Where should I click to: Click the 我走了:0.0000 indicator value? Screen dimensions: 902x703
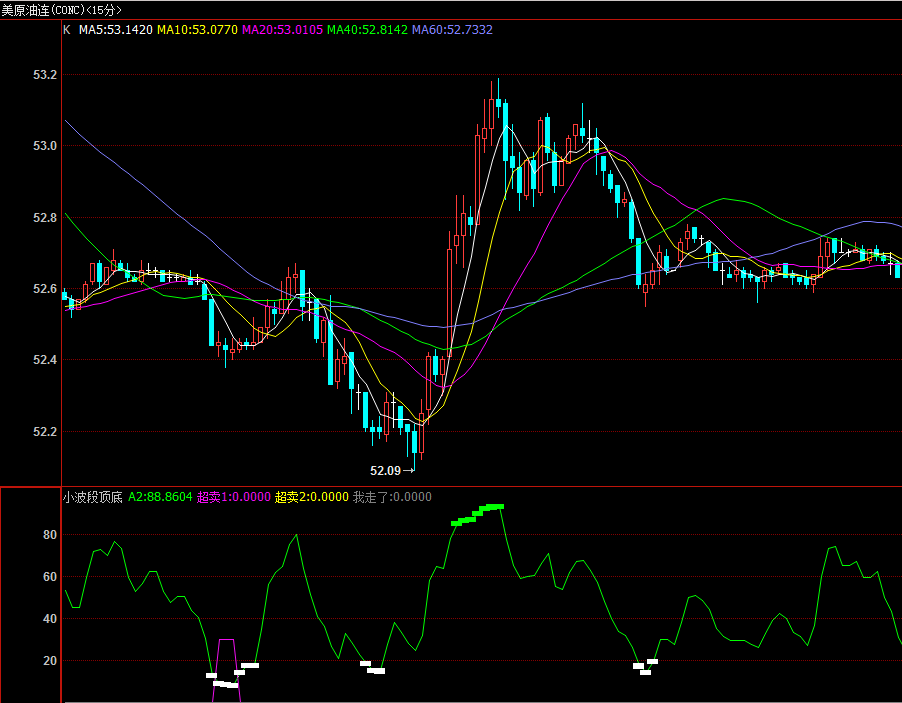pos(392,497)
